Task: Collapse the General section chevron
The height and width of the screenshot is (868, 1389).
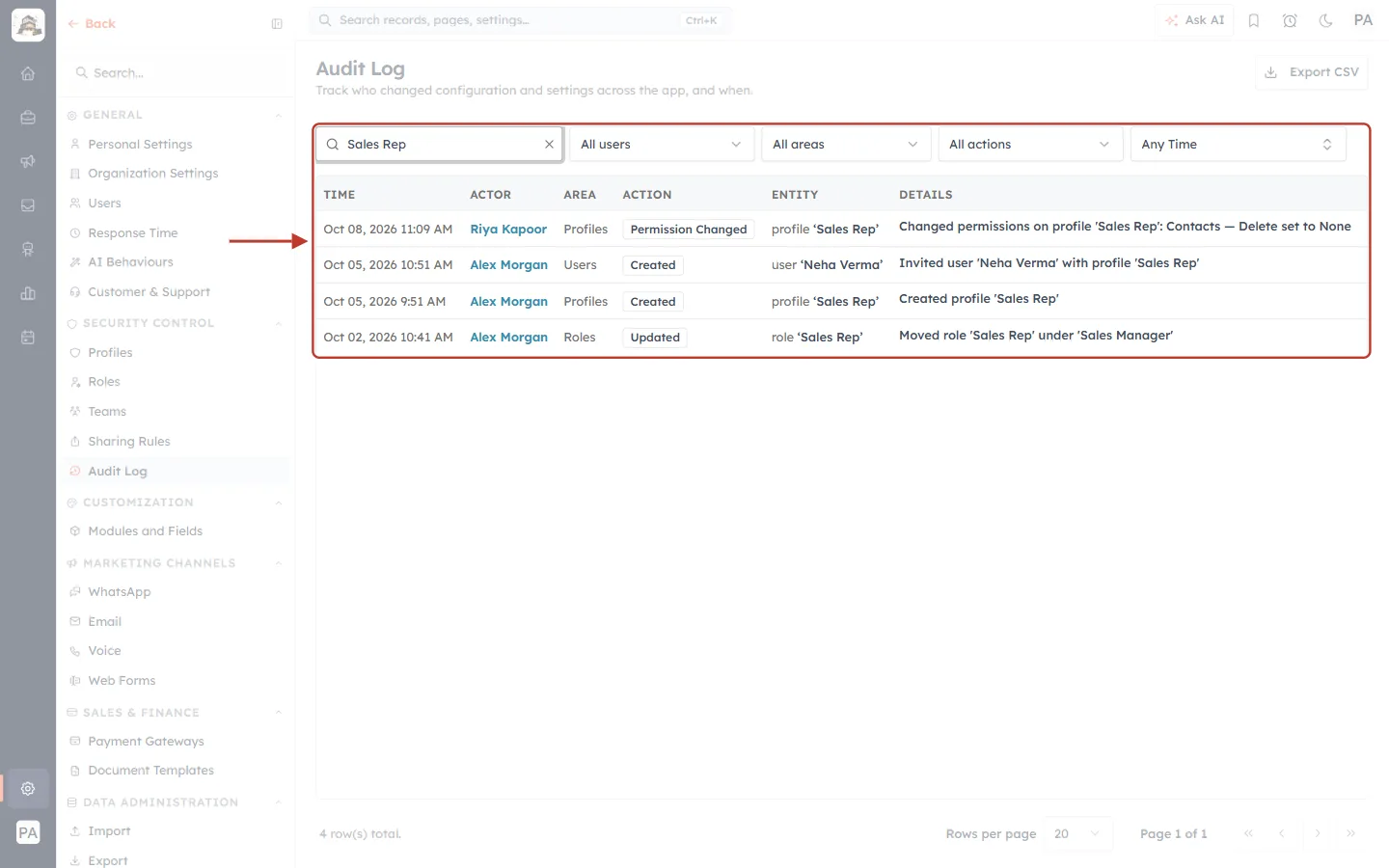Action: (279, 116)
